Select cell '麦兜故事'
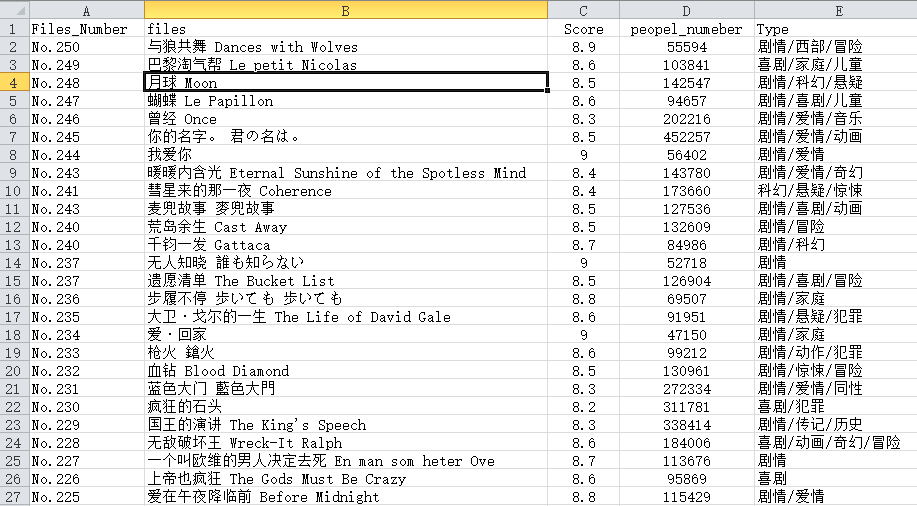This screenshot has width=917, height=506. point(346,209)
